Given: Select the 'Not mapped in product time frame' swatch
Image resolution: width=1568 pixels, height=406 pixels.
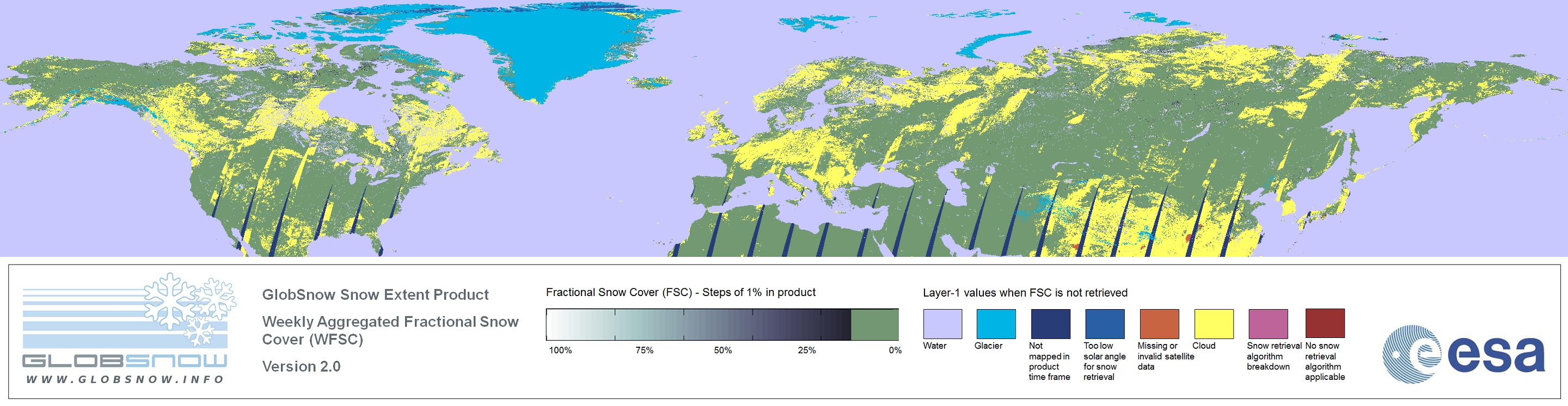Looking at the screenshot, I should click(1050, 324).
